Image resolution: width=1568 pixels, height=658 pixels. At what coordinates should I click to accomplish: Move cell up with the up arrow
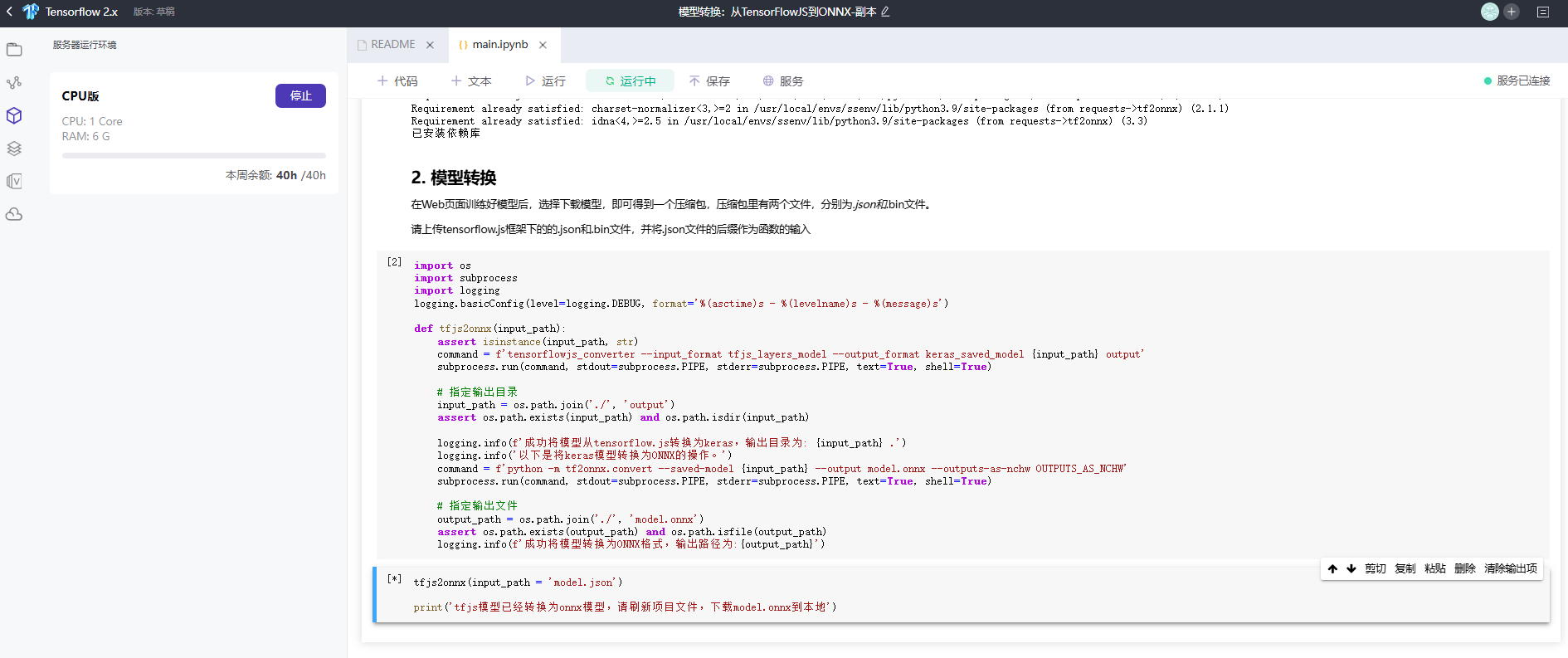pyautogui.click(x=1332, y=568)
